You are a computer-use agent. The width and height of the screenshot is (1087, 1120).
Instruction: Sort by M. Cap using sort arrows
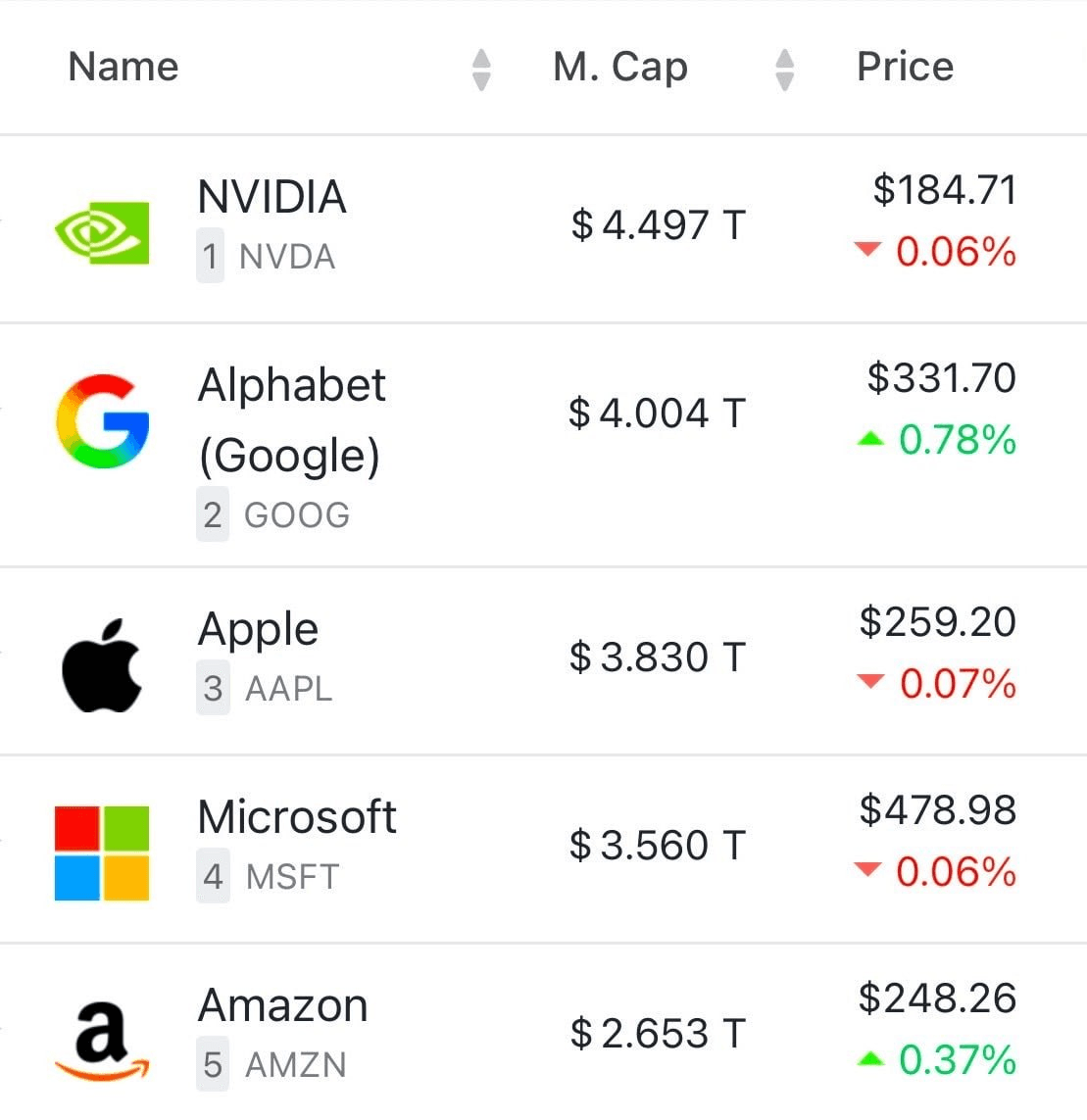point(784,69)
